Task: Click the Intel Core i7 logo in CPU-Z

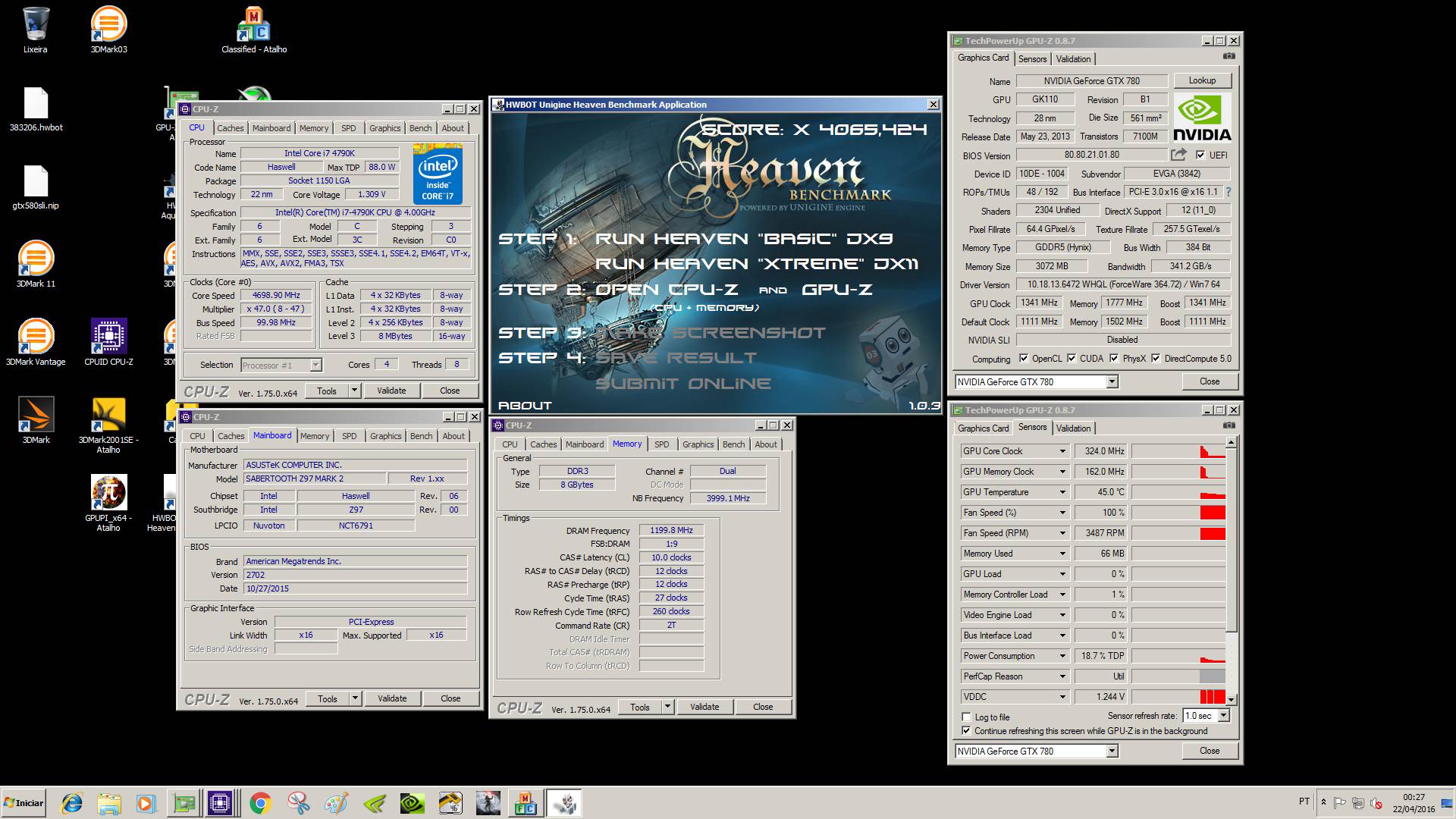Action: pyautogui.click(x=438, y=175)
